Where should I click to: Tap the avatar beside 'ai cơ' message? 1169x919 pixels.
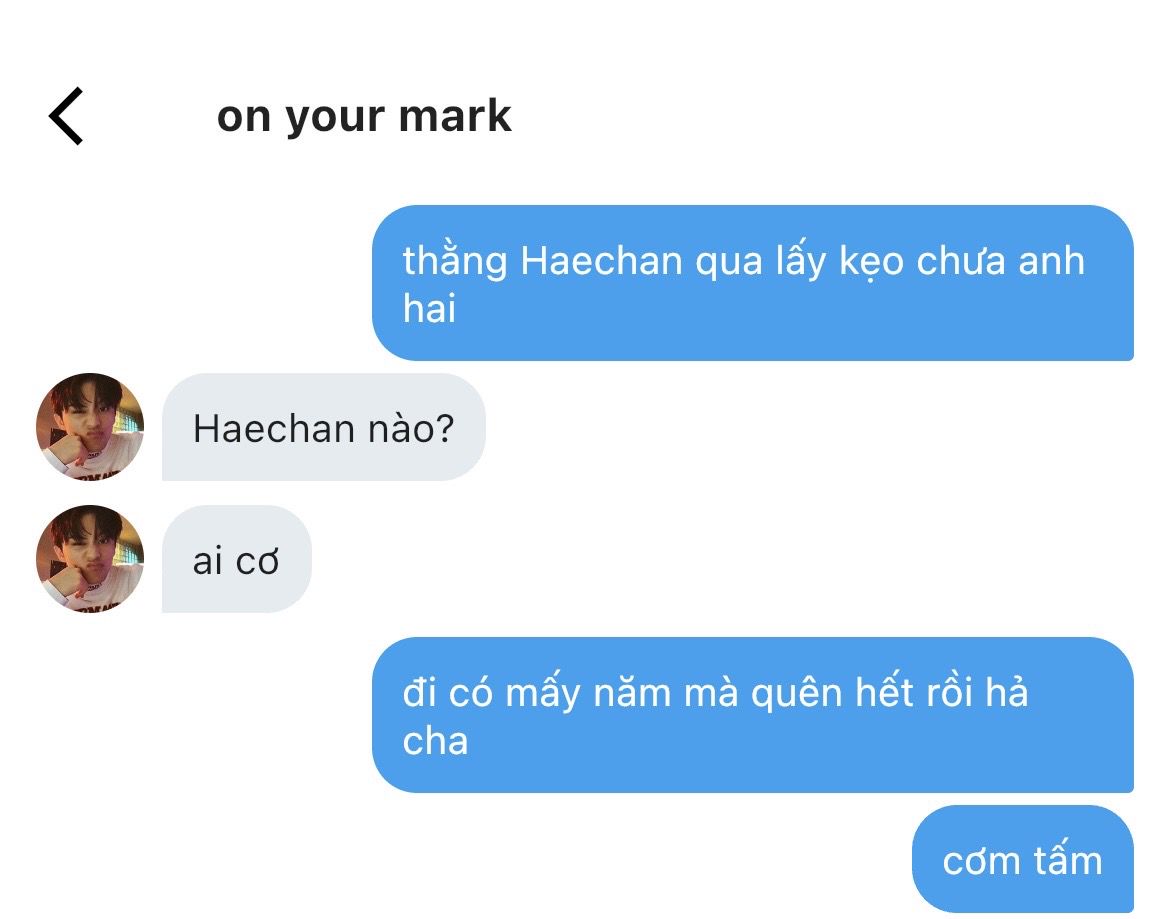click(x=90, y=559)
